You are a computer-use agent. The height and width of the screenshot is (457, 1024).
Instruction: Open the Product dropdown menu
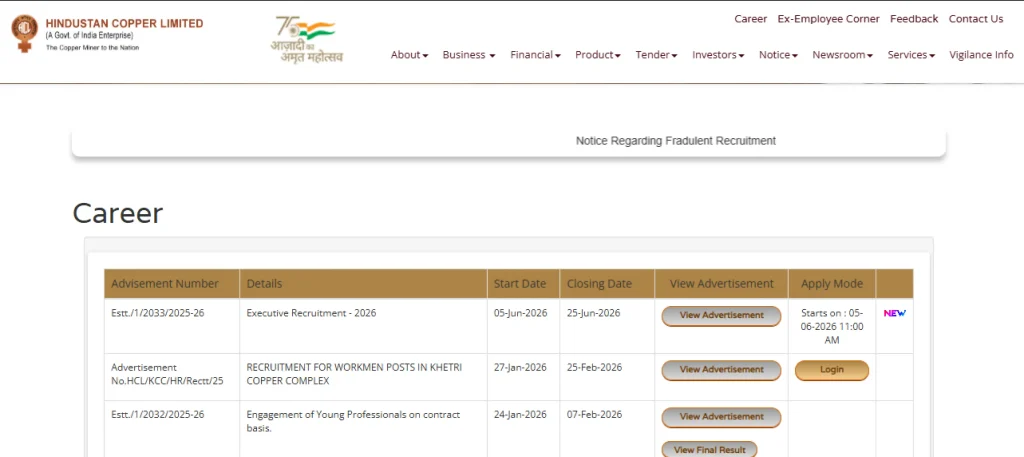click(x=598, y=55)
